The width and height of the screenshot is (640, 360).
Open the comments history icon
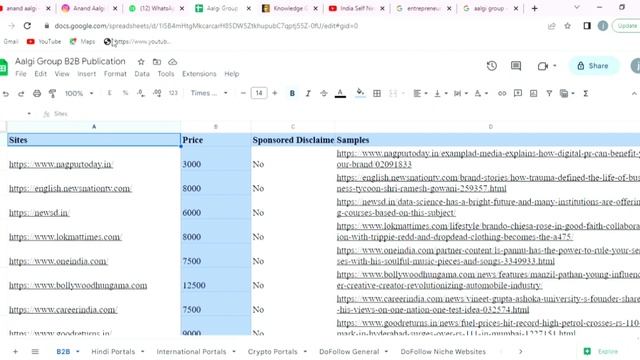tap(516, 66)
